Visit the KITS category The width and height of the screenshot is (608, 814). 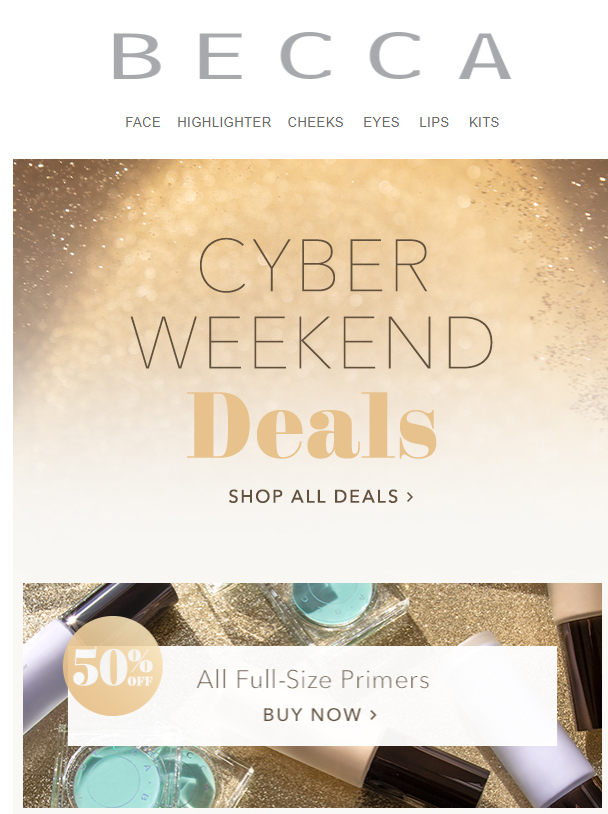(483, 122)
